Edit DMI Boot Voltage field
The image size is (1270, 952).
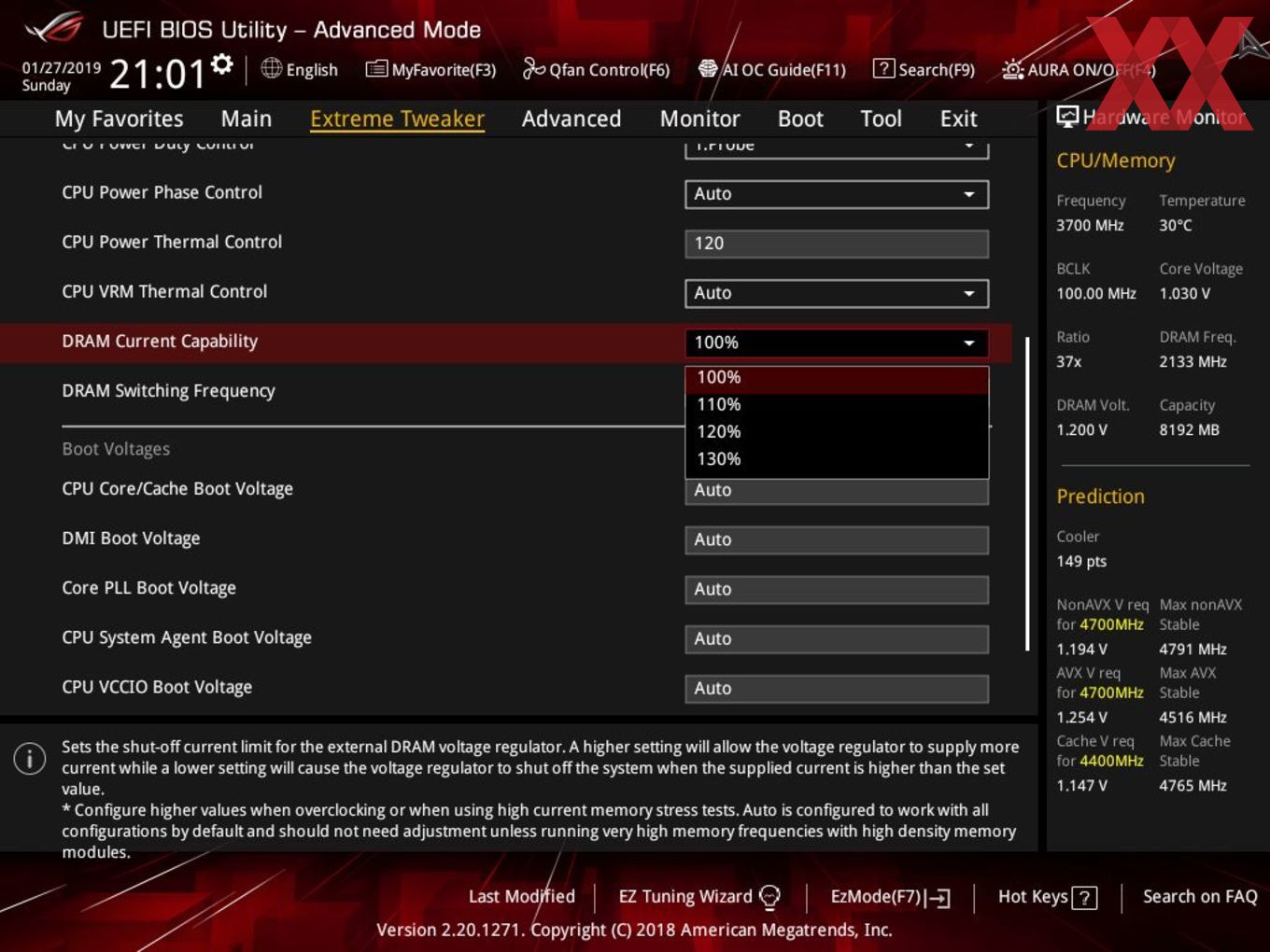click(837, 540)
